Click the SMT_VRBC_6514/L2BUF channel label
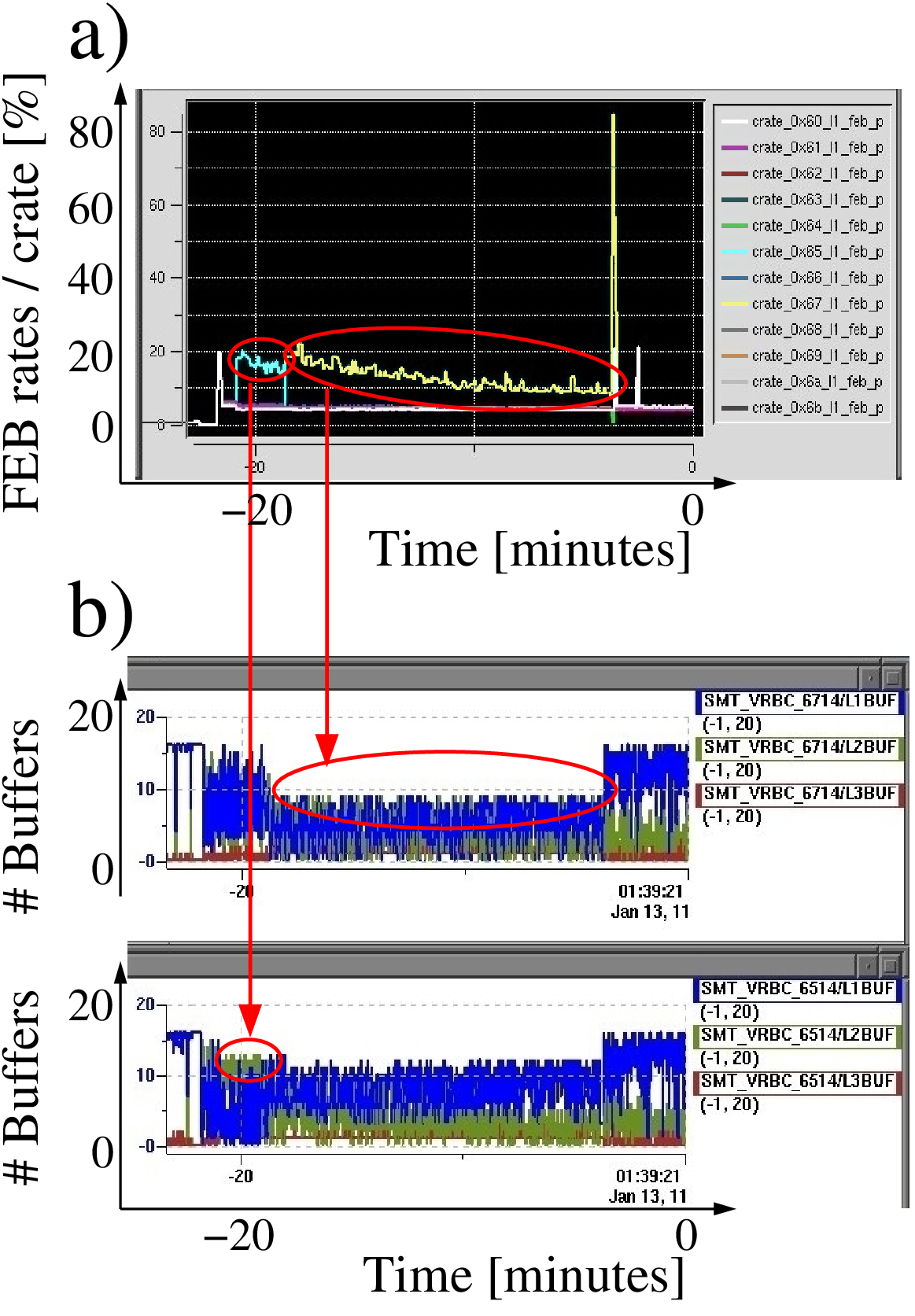This screenshot has height=1316, width=915. pos(797,1034)
